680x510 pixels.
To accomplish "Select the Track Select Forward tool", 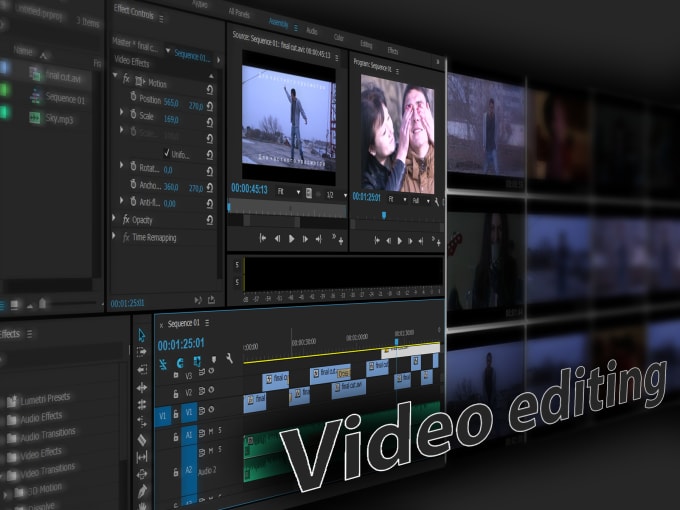I will point(141,352).
